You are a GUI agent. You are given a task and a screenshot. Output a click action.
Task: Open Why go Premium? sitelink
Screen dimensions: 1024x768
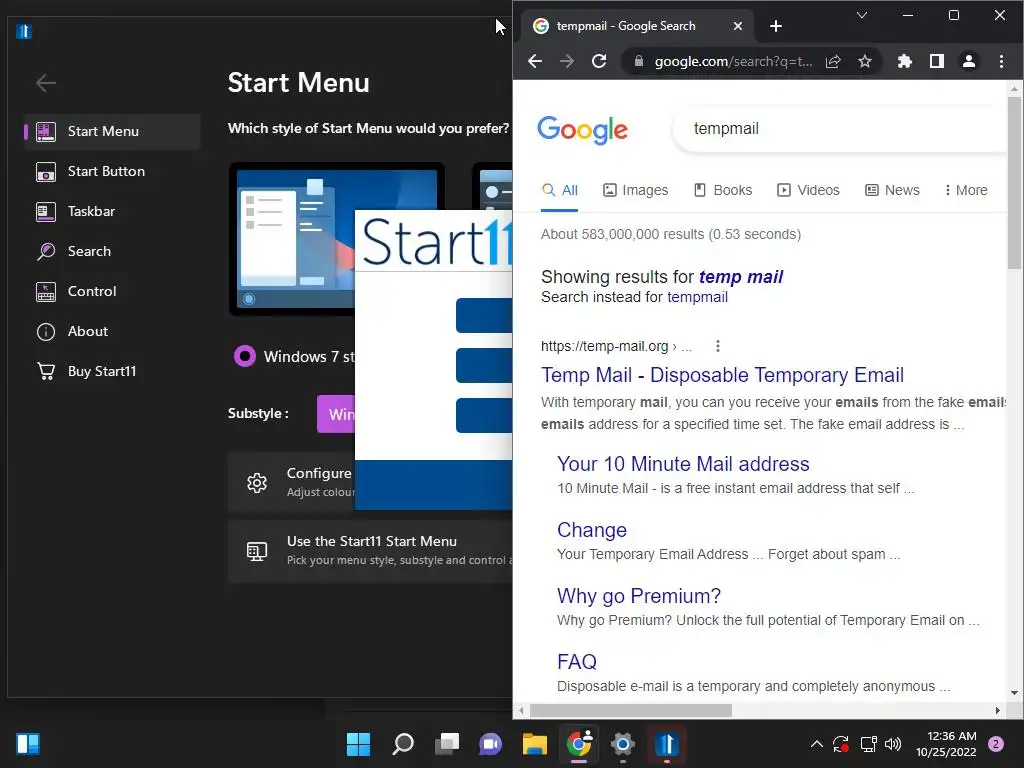click(x=639, y=596)
